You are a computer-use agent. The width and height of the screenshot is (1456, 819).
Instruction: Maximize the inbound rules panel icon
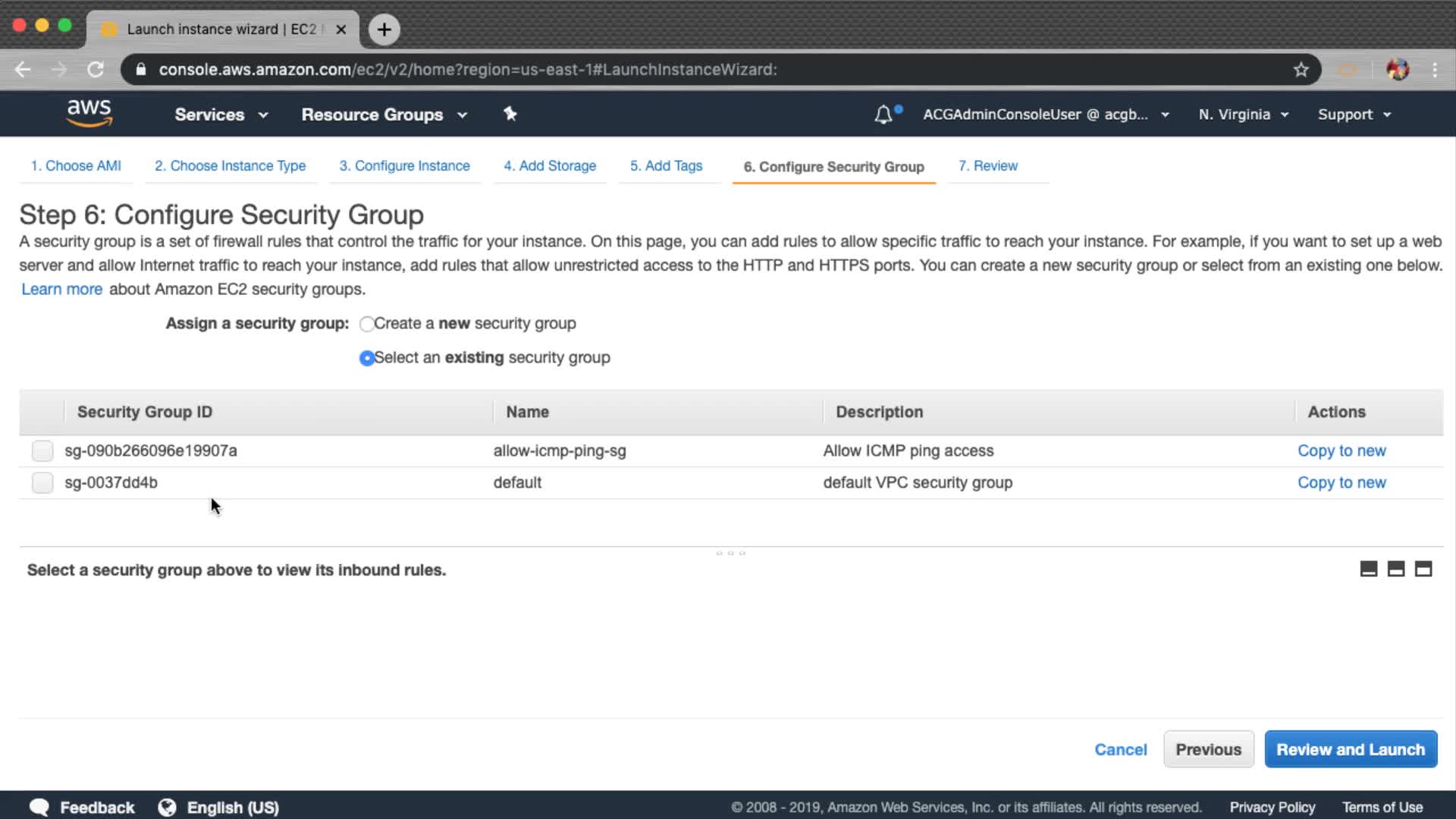1423,570
